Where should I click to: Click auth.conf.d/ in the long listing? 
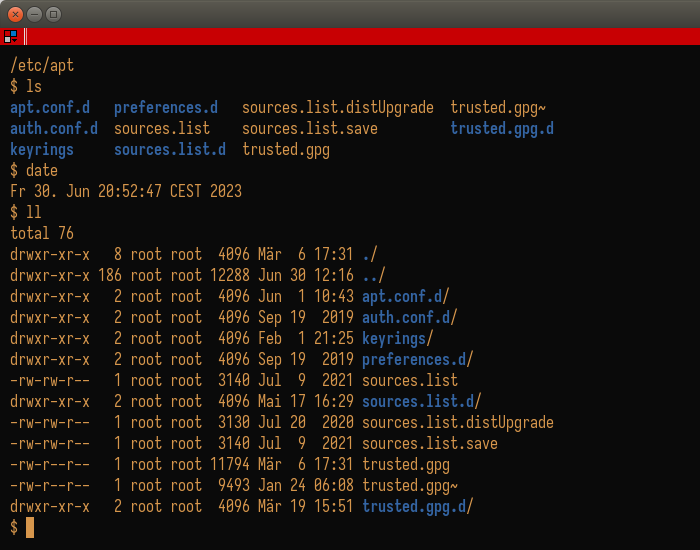pos(409,317)
